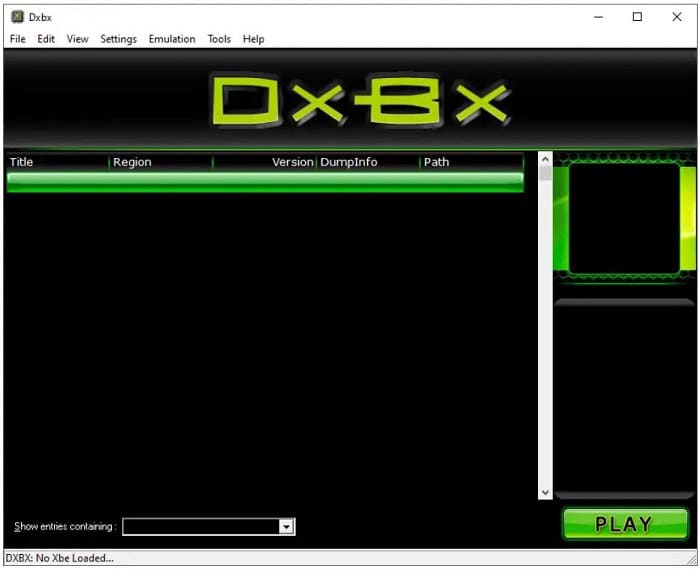The height and width of the screenshot is (569, 700).
Task: Click the Dxbx app icon in title bar
Action: point(17,17)
